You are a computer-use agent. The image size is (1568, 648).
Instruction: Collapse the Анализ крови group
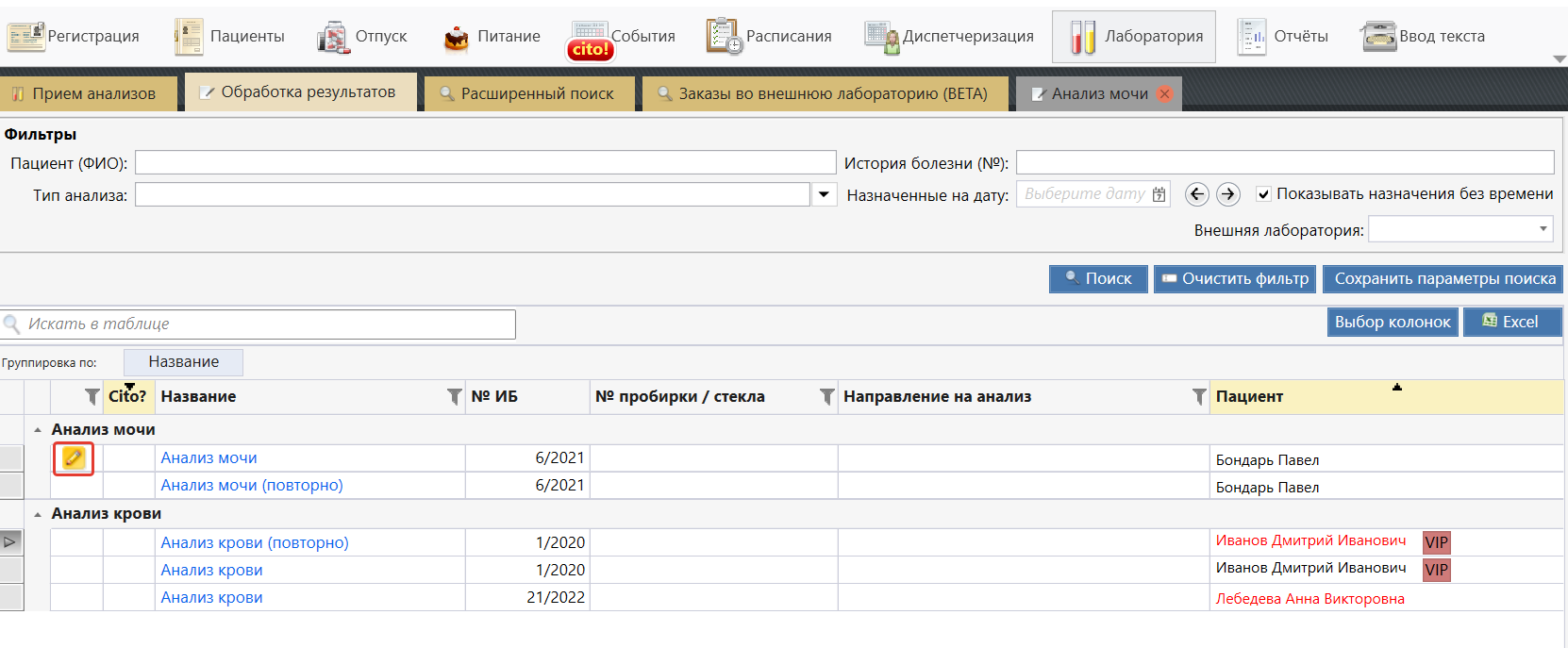[38, 515]
